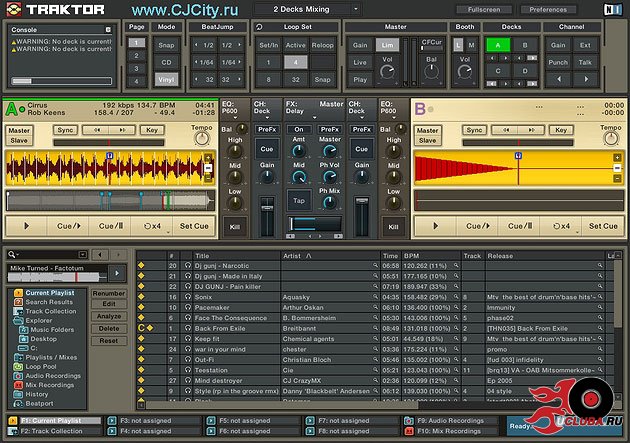Click Traktor logo icon at top left

pos(14,9)
